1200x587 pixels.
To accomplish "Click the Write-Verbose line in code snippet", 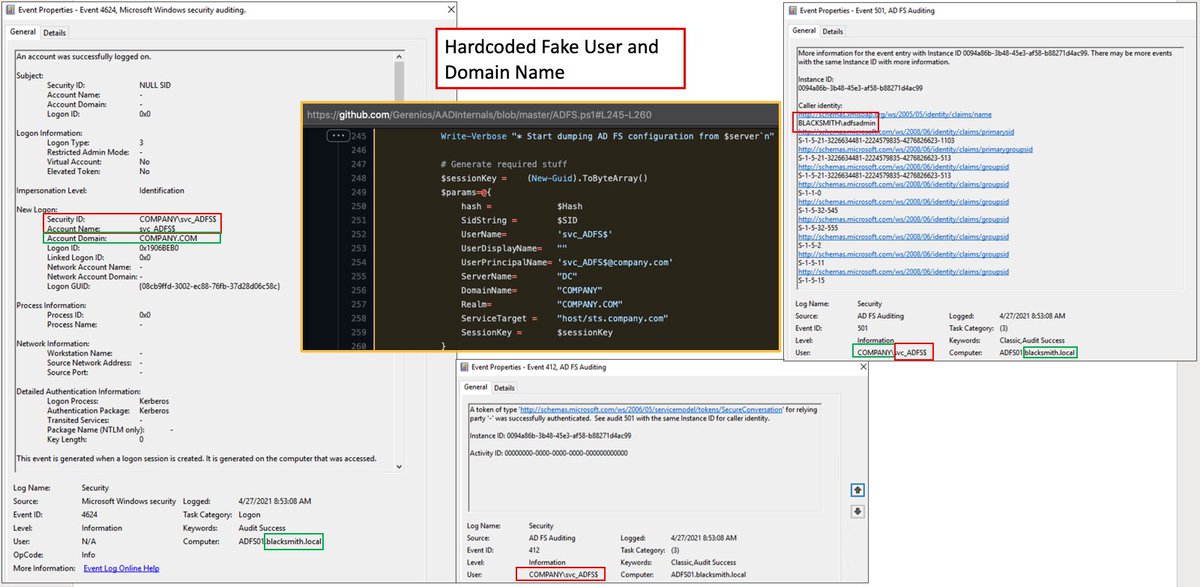I will pyautogui.click(x=607, y=135).
